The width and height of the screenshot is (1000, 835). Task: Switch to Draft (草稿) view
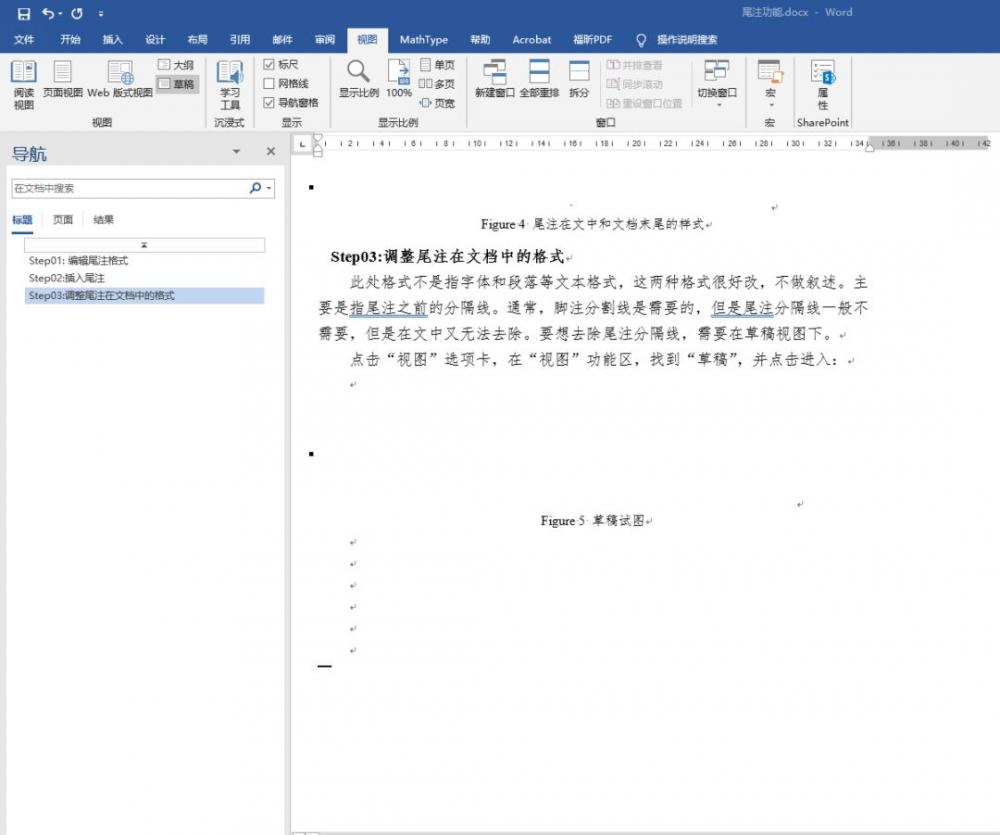[177, 84]
